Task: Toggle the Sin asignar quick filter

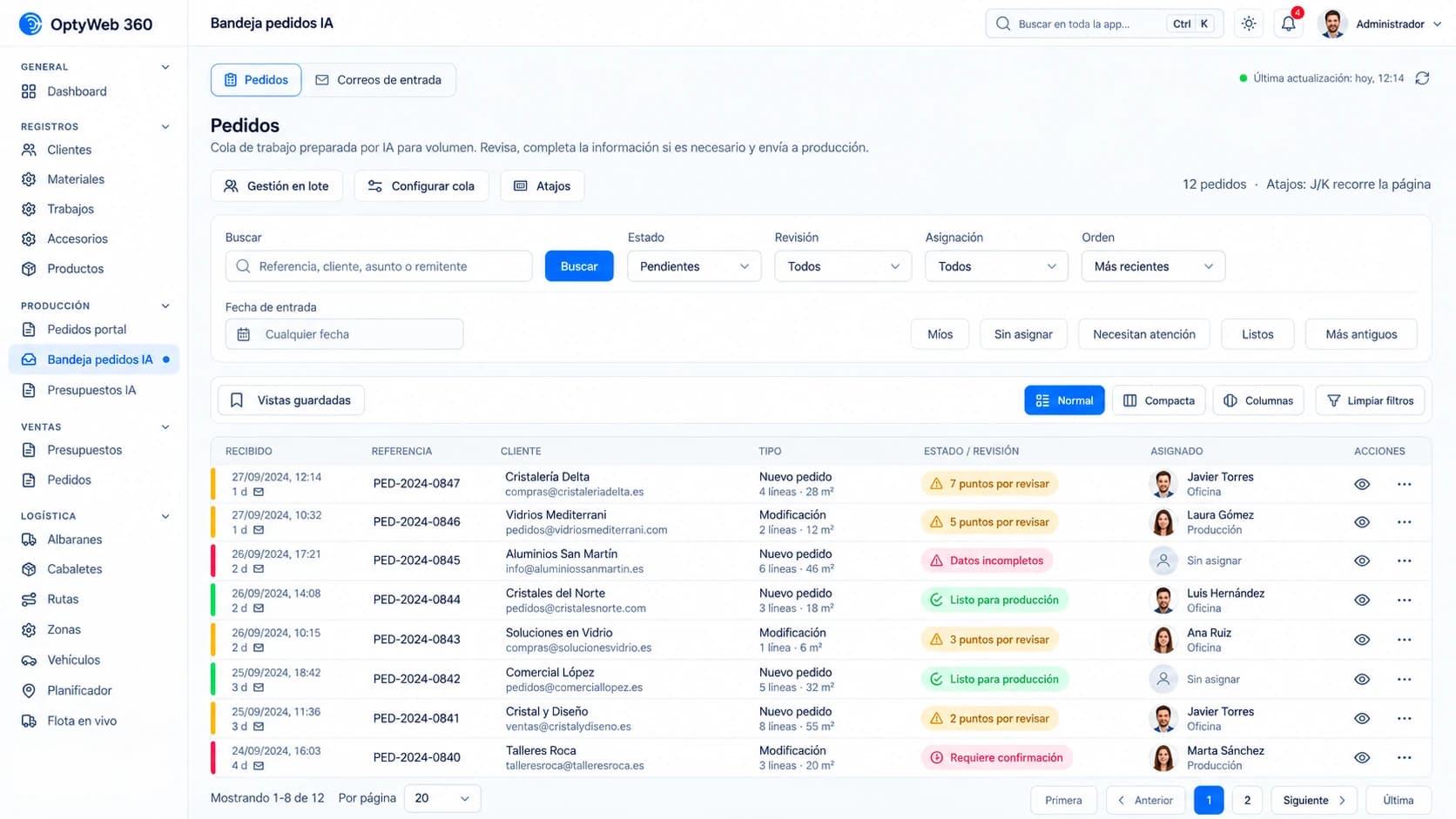Action: coord(1023,334)
